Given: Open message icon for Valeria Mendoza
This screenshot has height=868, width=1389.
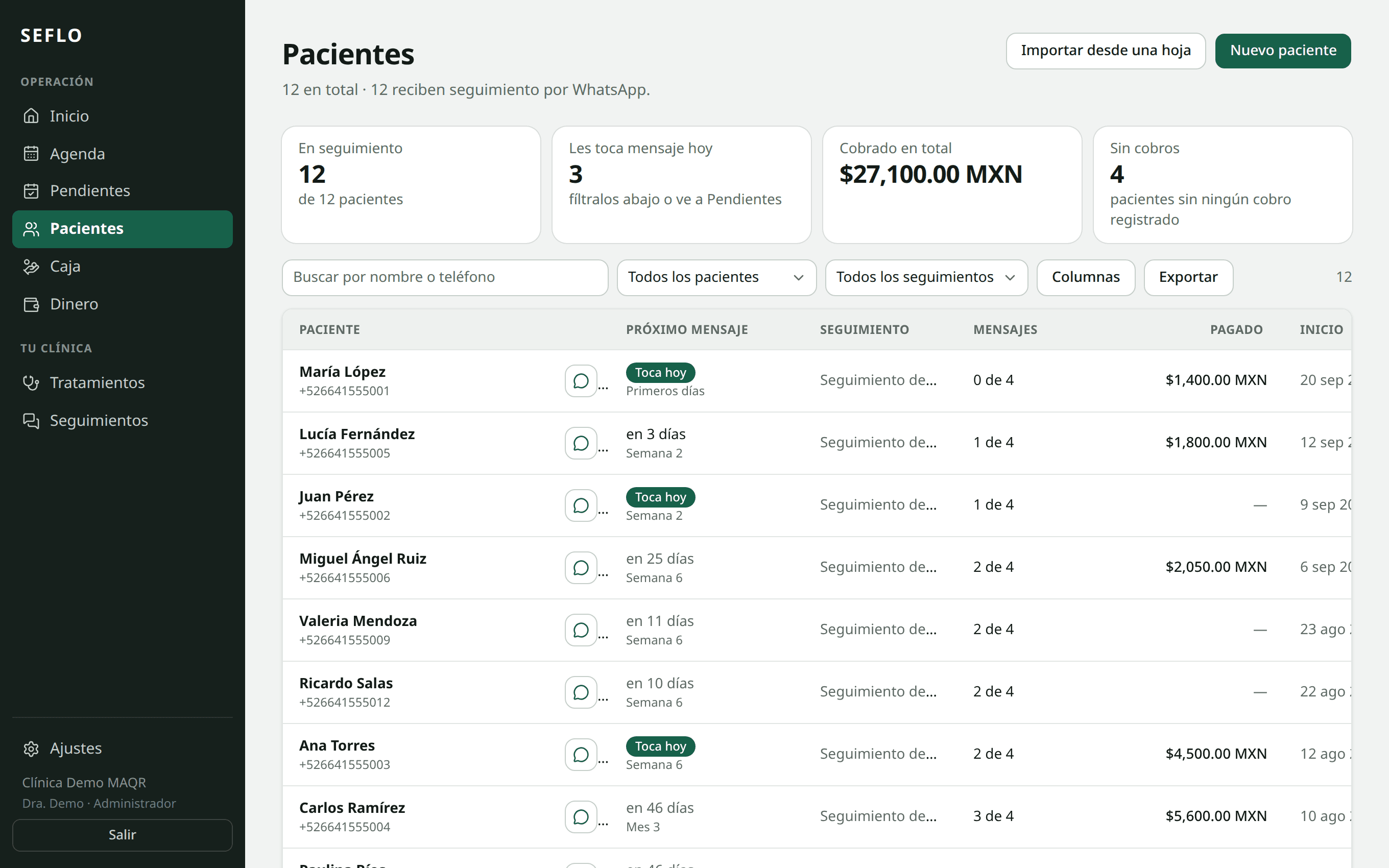Looking at the screenshot, I should tap(581, 630).
